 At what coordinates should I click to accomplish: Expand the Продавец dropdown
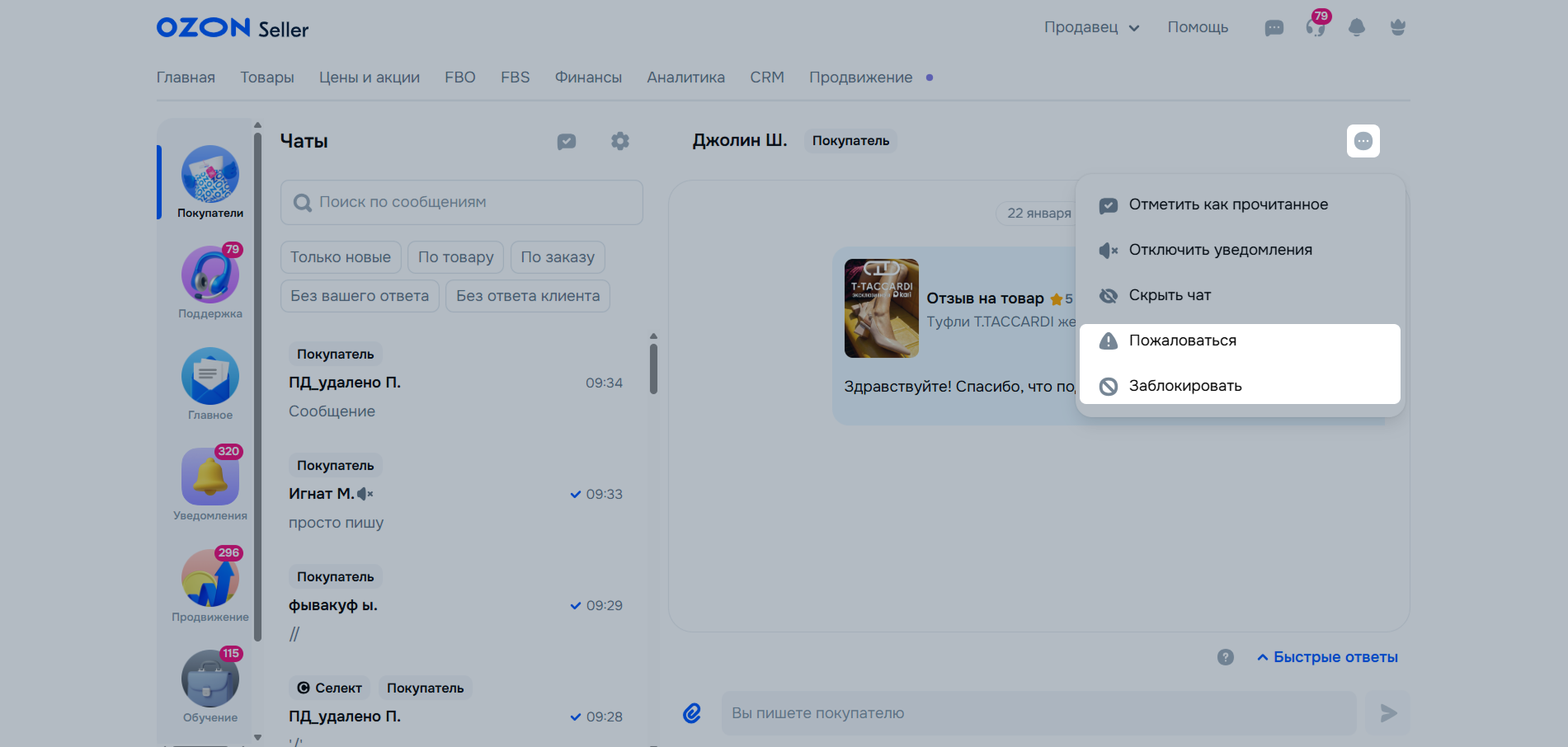(x=1090, y=27)
